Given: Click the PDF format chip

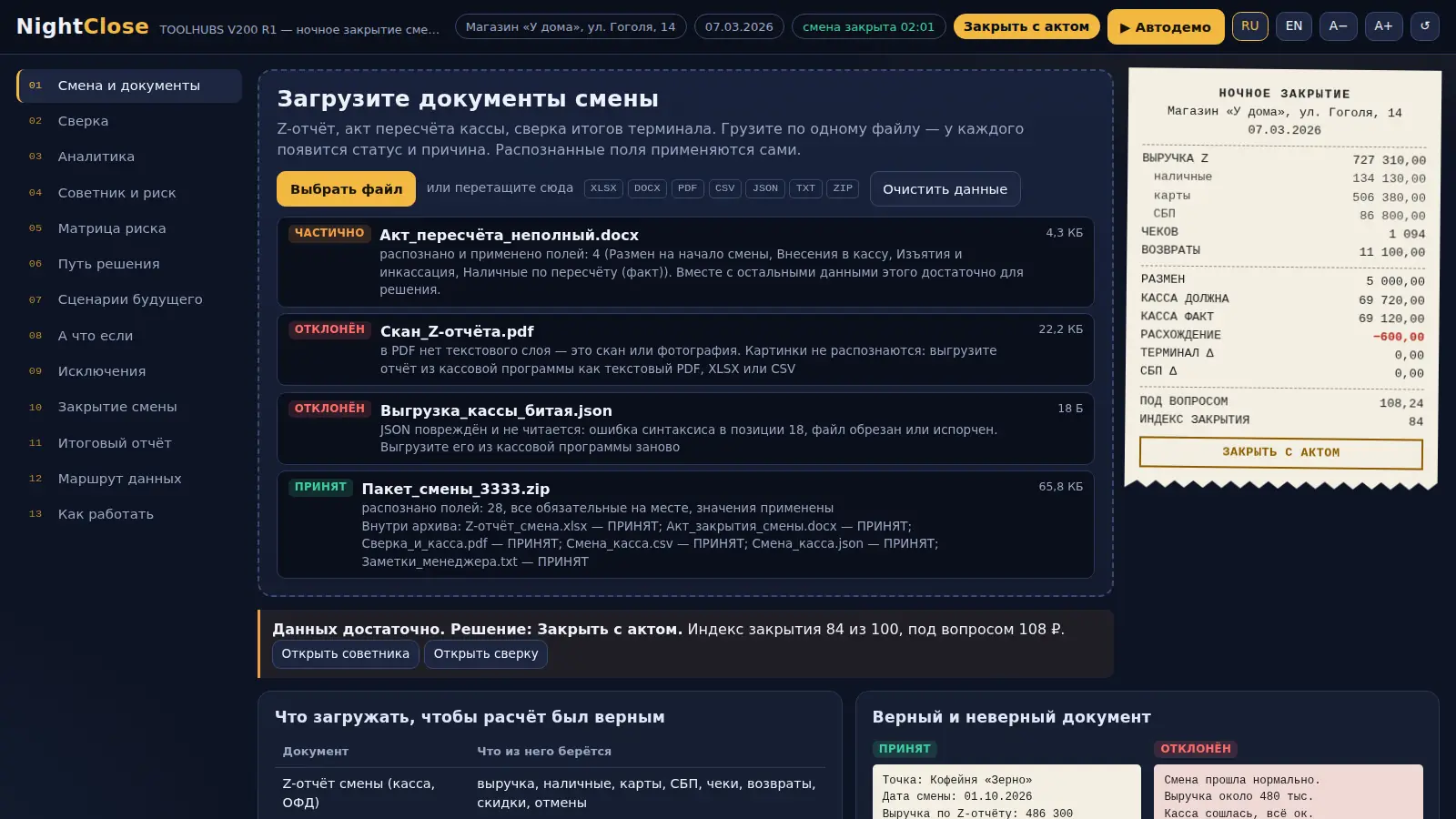Looking at the screenshot, I should point(688,188).
